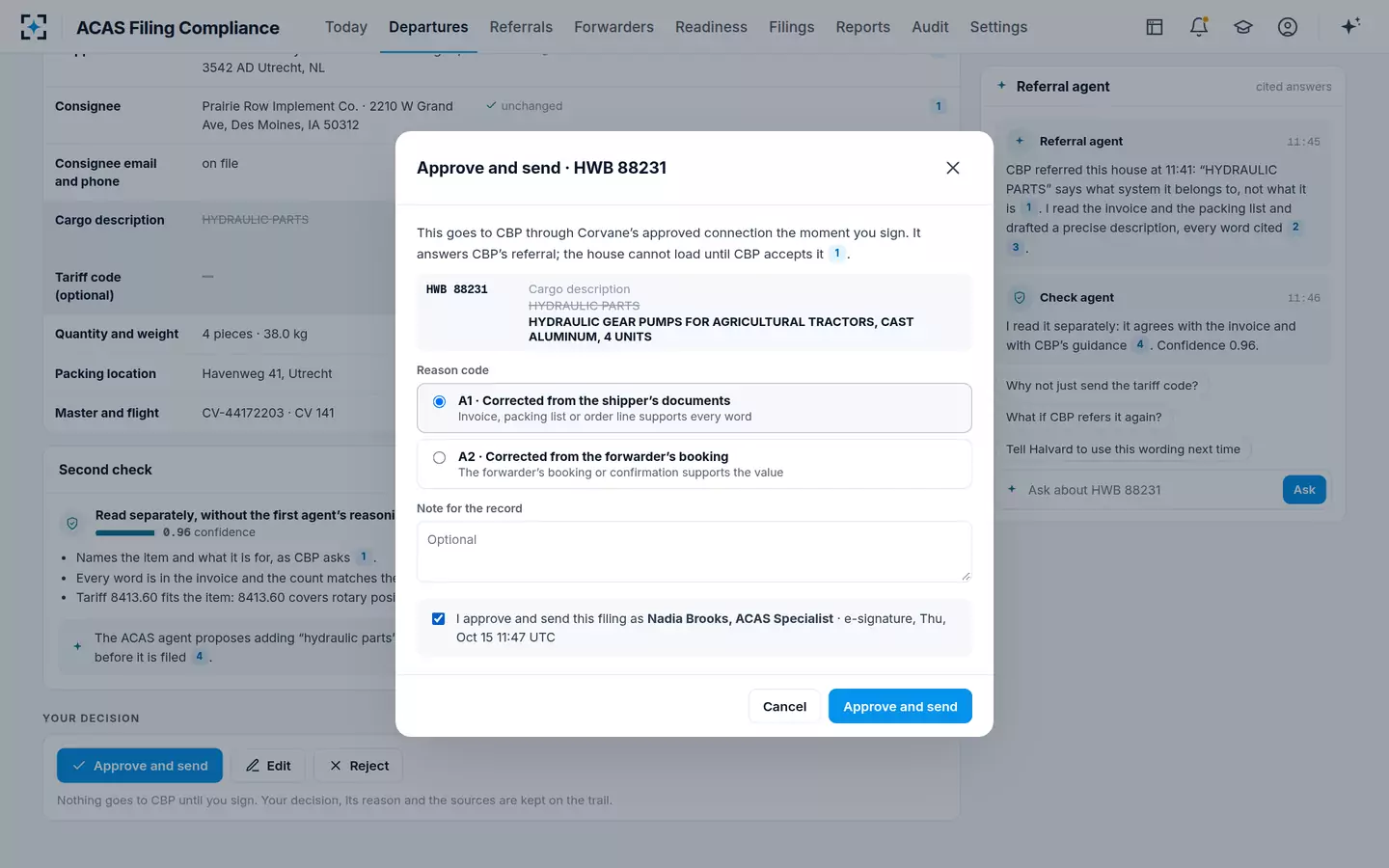This screenshot has height=868, width=1389.
Task: Click citation 1 badge in dialog intro
Action: (837, 254)
